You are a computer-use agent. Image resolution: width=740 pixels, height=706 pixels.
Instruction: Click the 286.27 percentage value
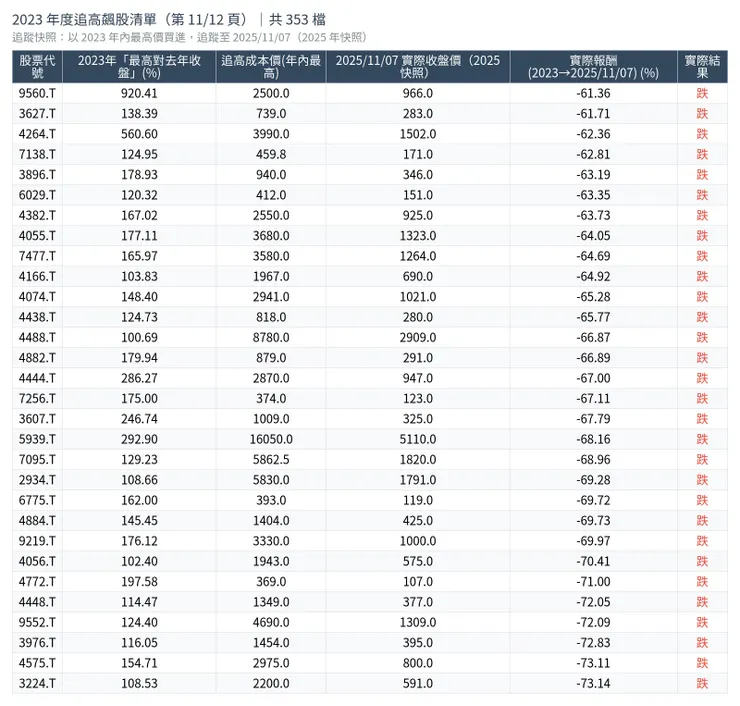pyautogui.click(x=139, y=378)
